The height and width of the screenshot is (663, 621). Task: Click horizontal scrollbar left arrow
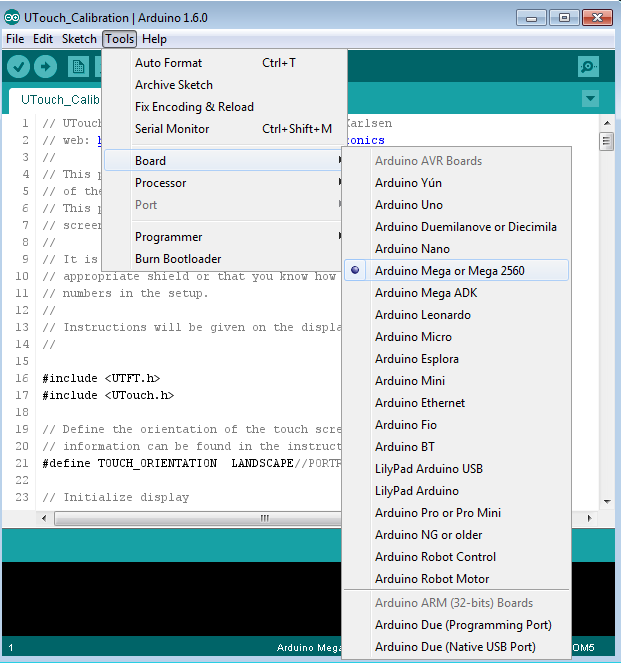click(x=44, y=518)
